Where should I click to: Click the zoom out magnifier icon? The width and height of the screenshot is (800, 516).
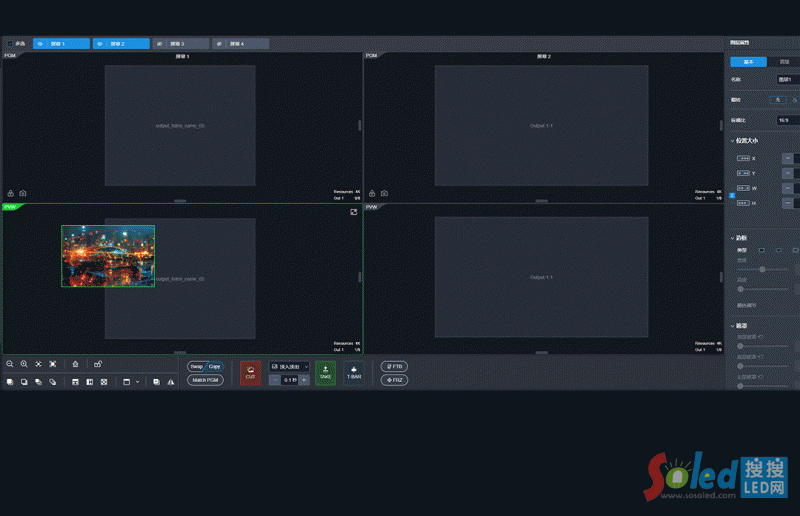pos(9,364)
